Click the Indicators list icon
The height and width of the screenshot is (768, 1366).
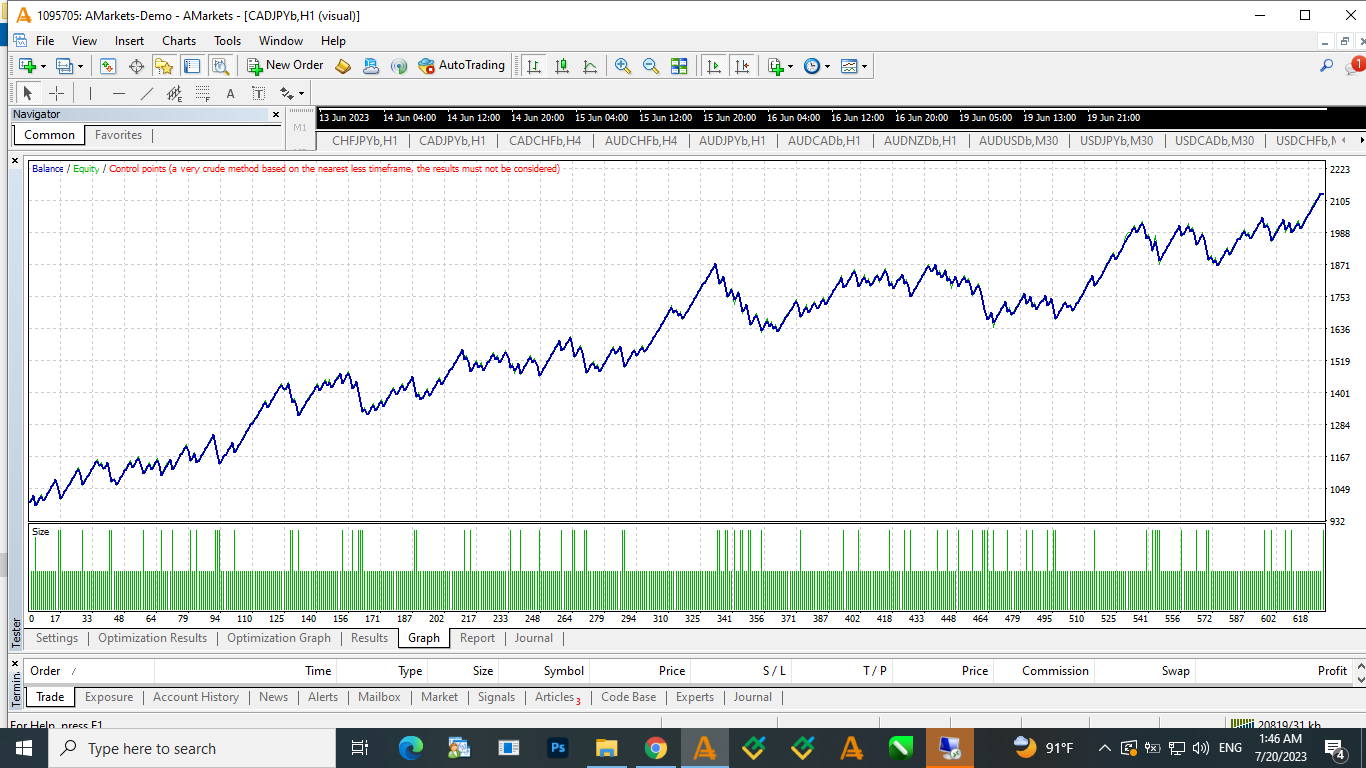[775, 66]
